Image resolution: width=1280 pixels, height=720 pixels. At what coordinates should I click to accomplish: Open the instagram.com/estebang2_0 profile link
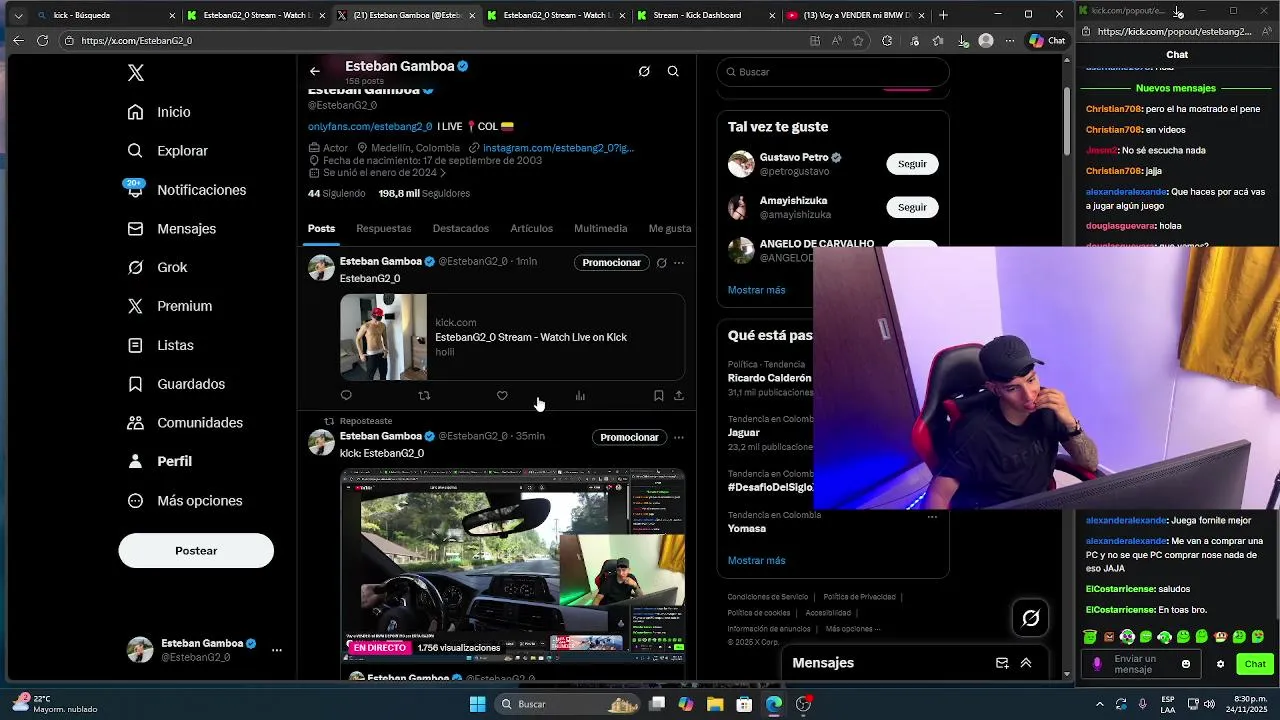click(558, 148)
